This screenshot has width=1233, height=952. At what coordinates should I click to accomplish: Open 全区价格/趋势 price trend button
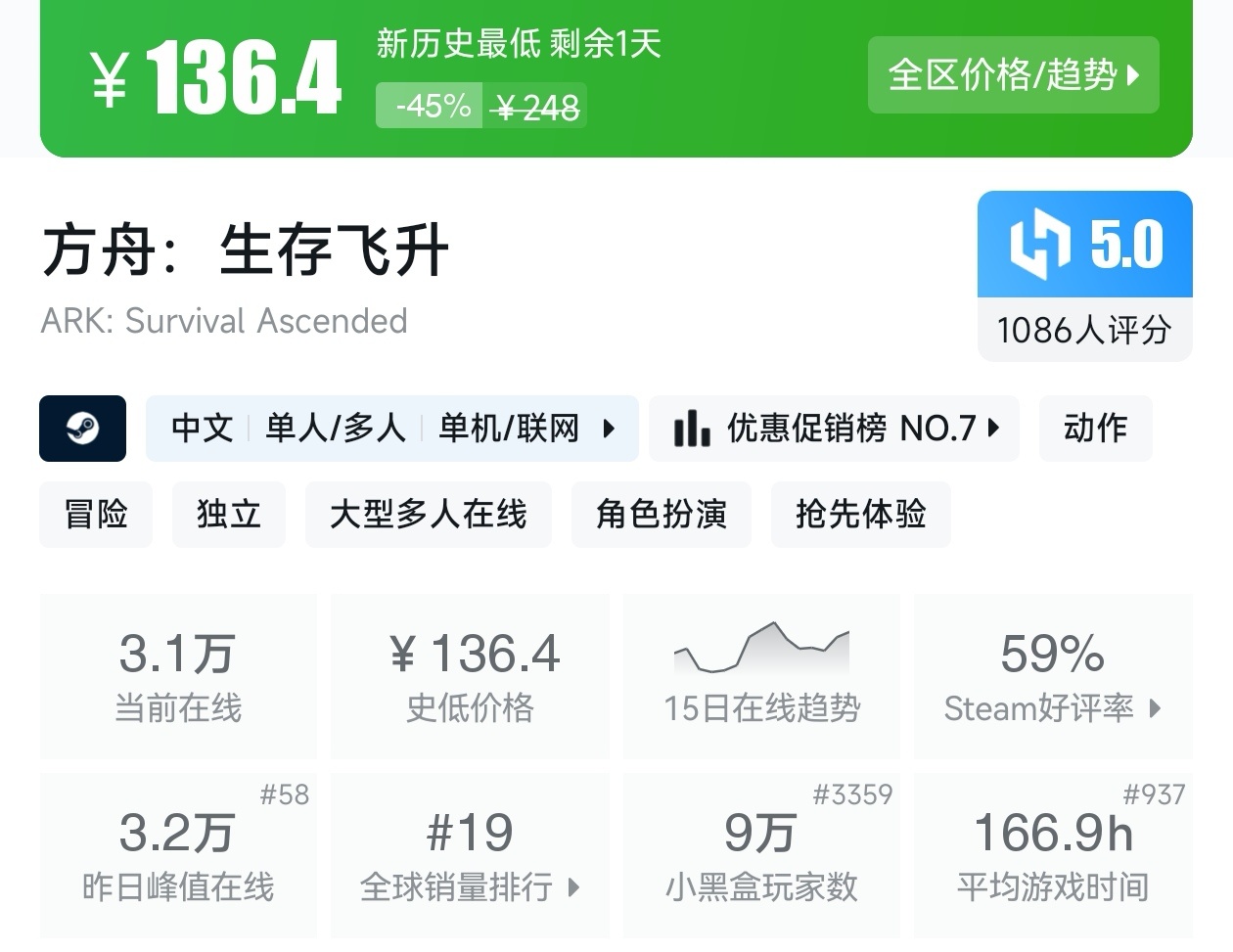tap(1014, 74)
